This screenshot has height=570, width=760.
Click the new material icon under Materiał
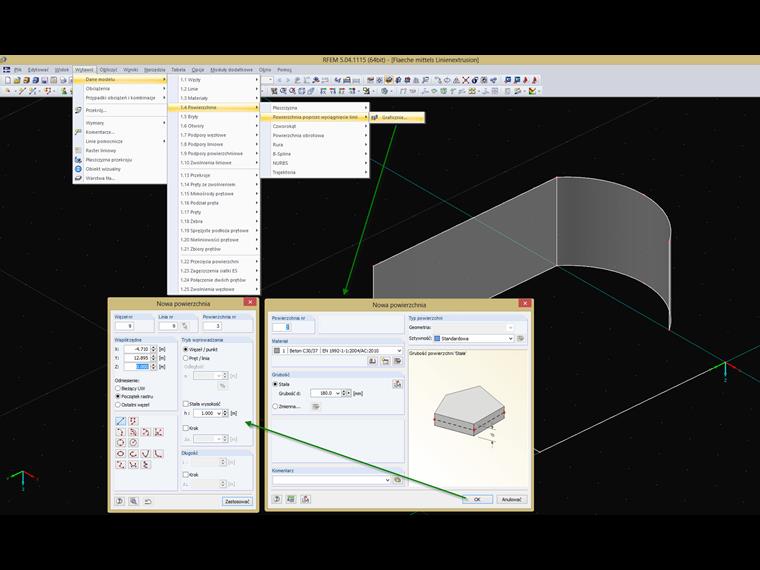(385, 361)
